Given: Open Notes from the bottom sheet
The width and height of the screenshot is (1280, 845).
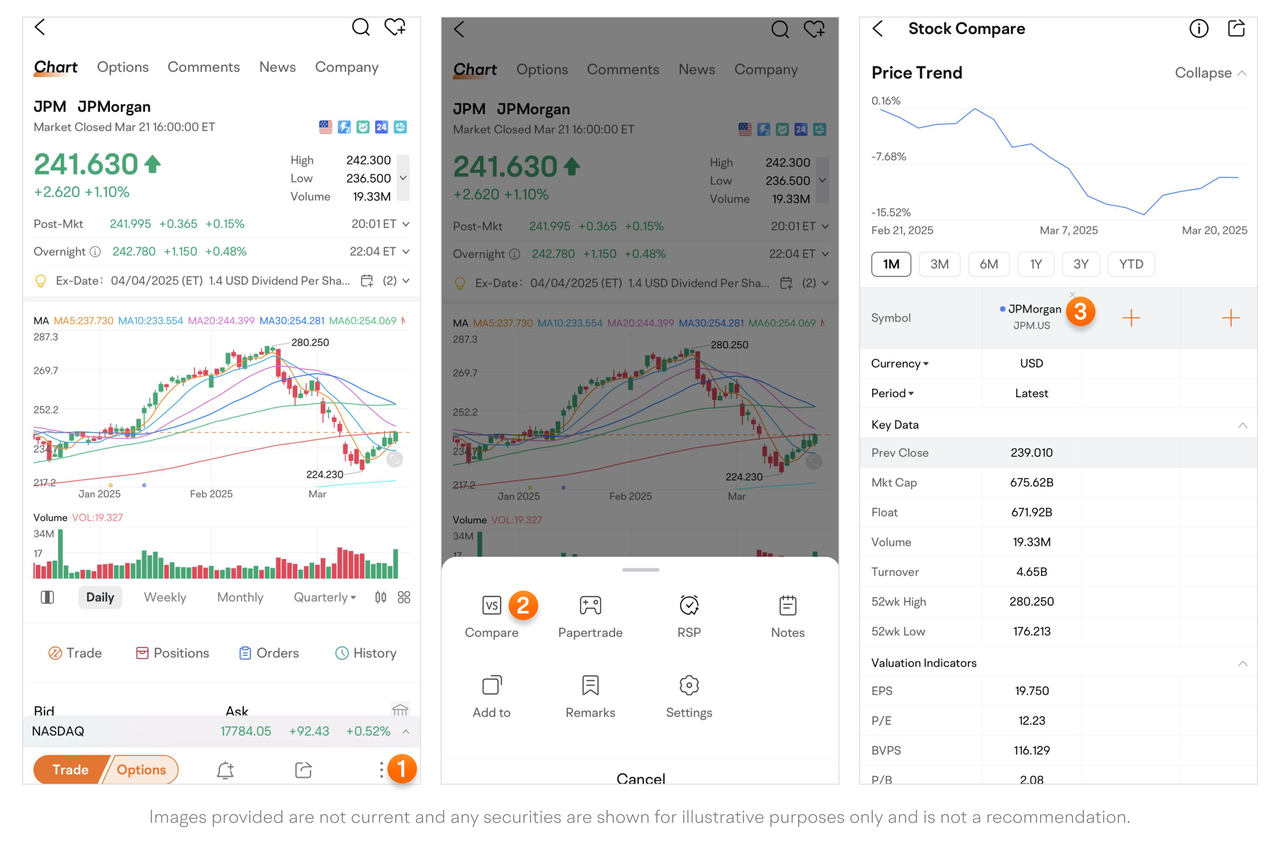Looking at the screenshot, I should (788, 617).
